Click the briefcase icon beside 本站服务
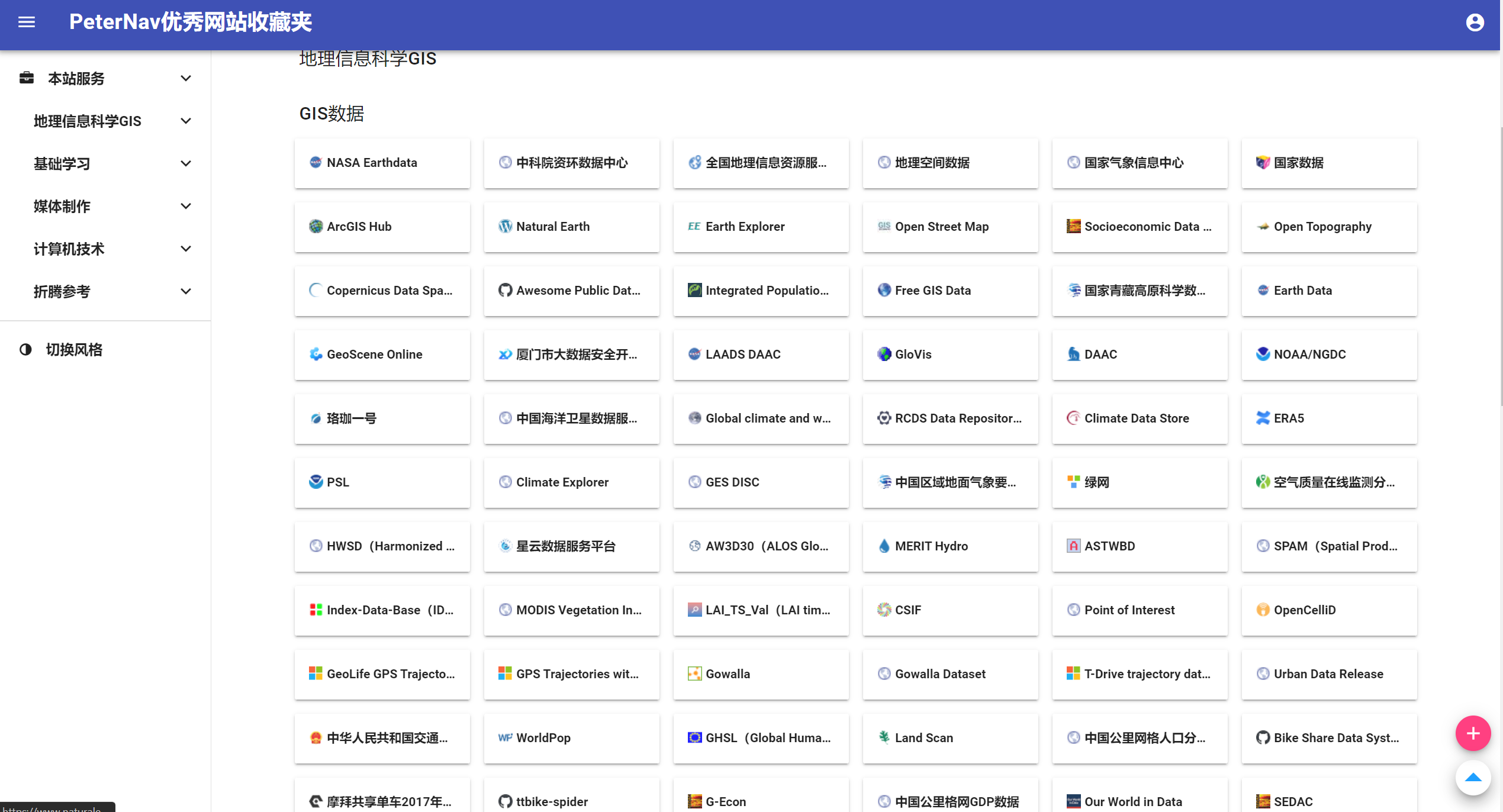Image resolution: width=1503 pixels, height=812 pixels. click(x=27, y=78)
